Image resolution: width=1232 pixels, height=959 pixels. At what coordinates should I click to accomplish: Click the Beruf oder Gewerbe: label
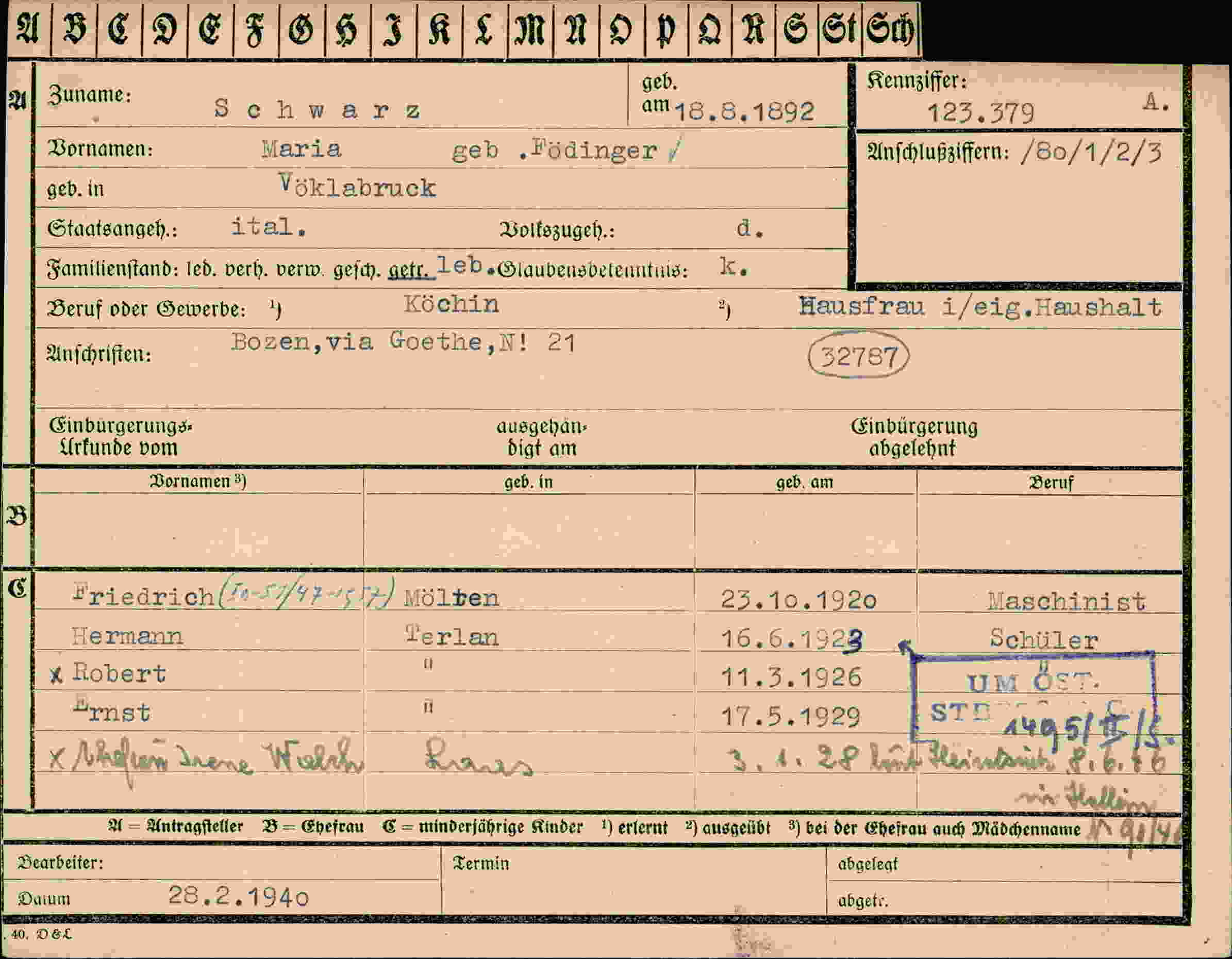(x=147, y=308)
